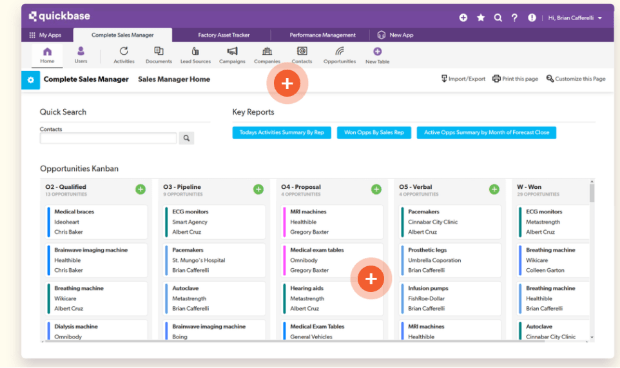Open Hearing aids Metastrength card
620x368 pixels.
click(x=332, y=298)
